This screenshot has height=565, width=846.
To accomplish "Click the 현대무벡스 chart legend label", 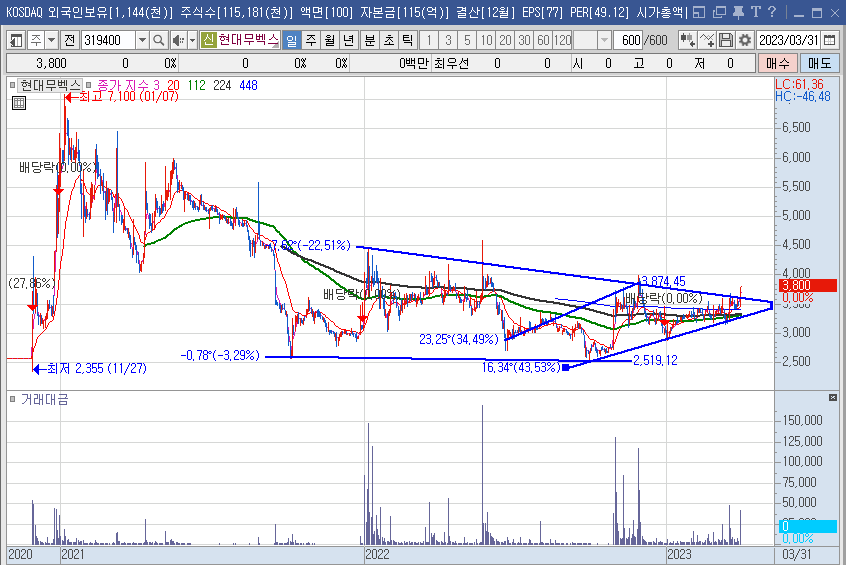I will point(50,85).
